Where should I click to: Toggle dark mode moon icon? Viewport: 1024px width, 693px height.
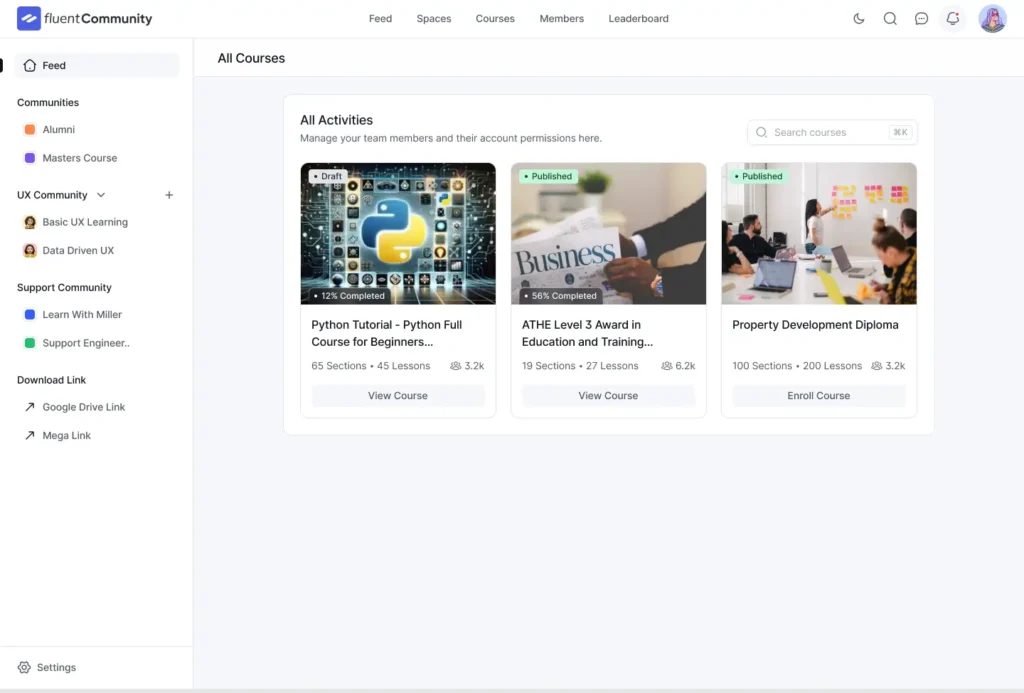[x=859, y=18]
